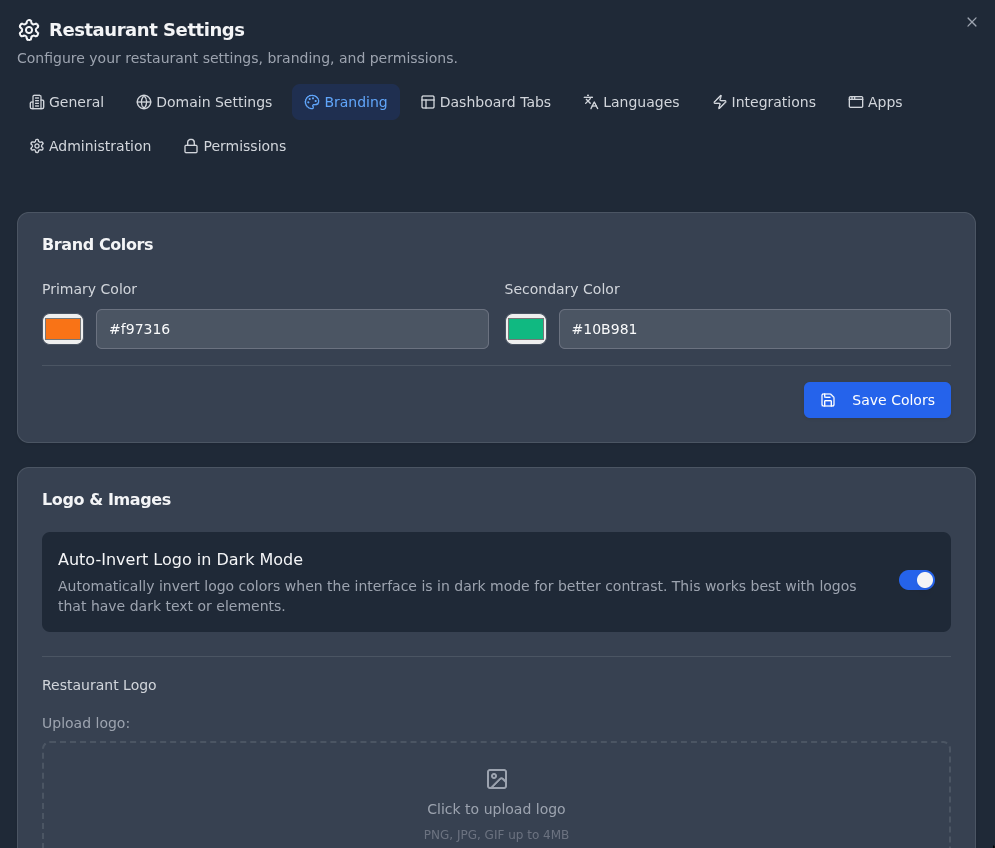Click the padlock icon on Permissions tab

click(191, 146)
